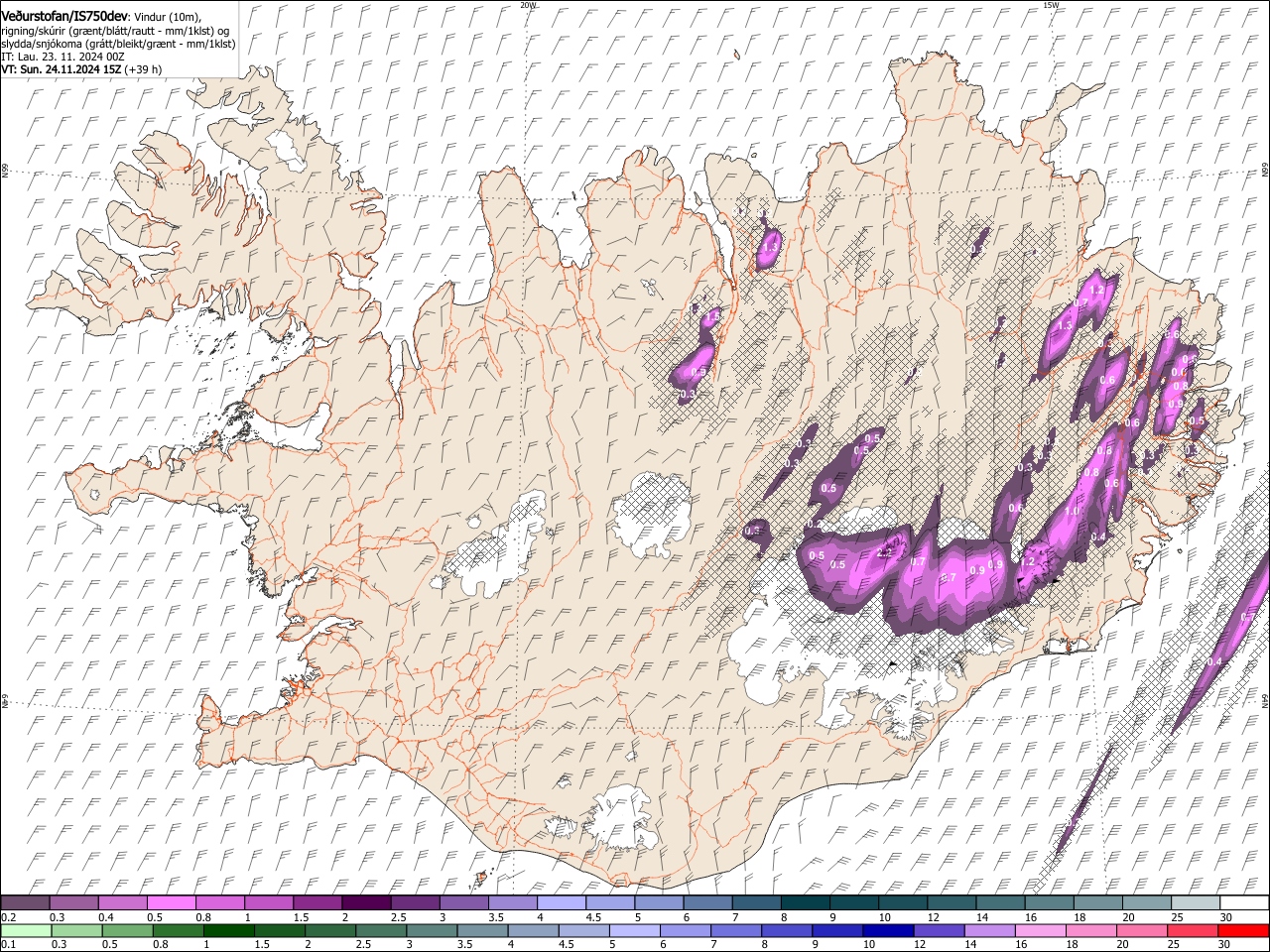
Task: Click the '1.0' snowfall value on the map
Action: coord(1072,512)
